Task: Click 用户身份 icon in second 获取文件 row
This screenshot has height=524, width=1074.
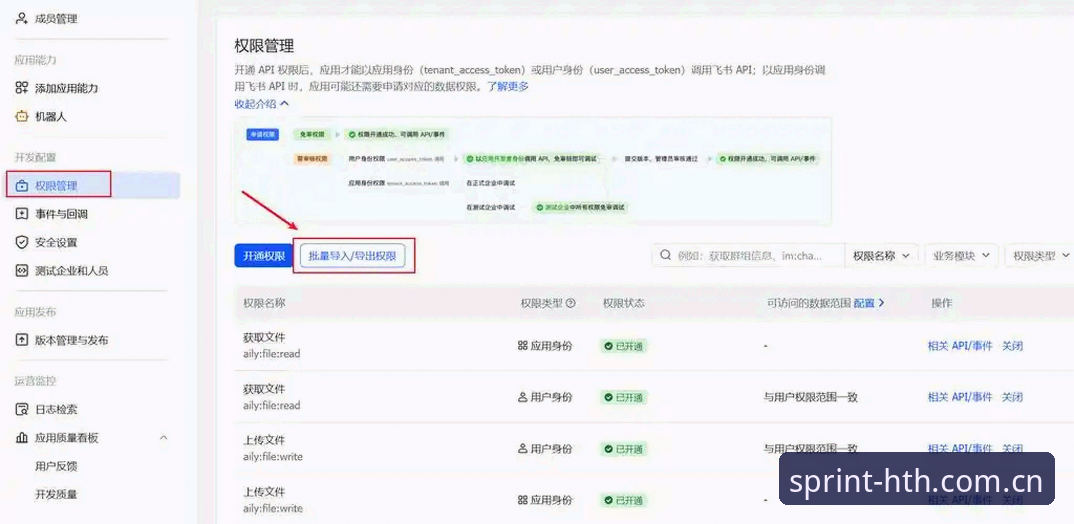Action: pos(523,397)
